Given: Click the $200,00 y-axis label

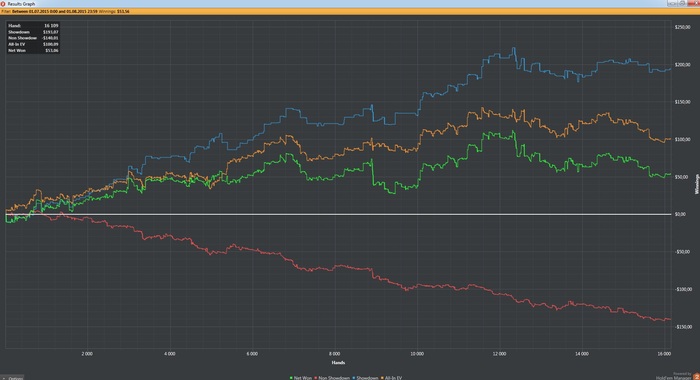Looking at the screenshot, I should point(683,65).
